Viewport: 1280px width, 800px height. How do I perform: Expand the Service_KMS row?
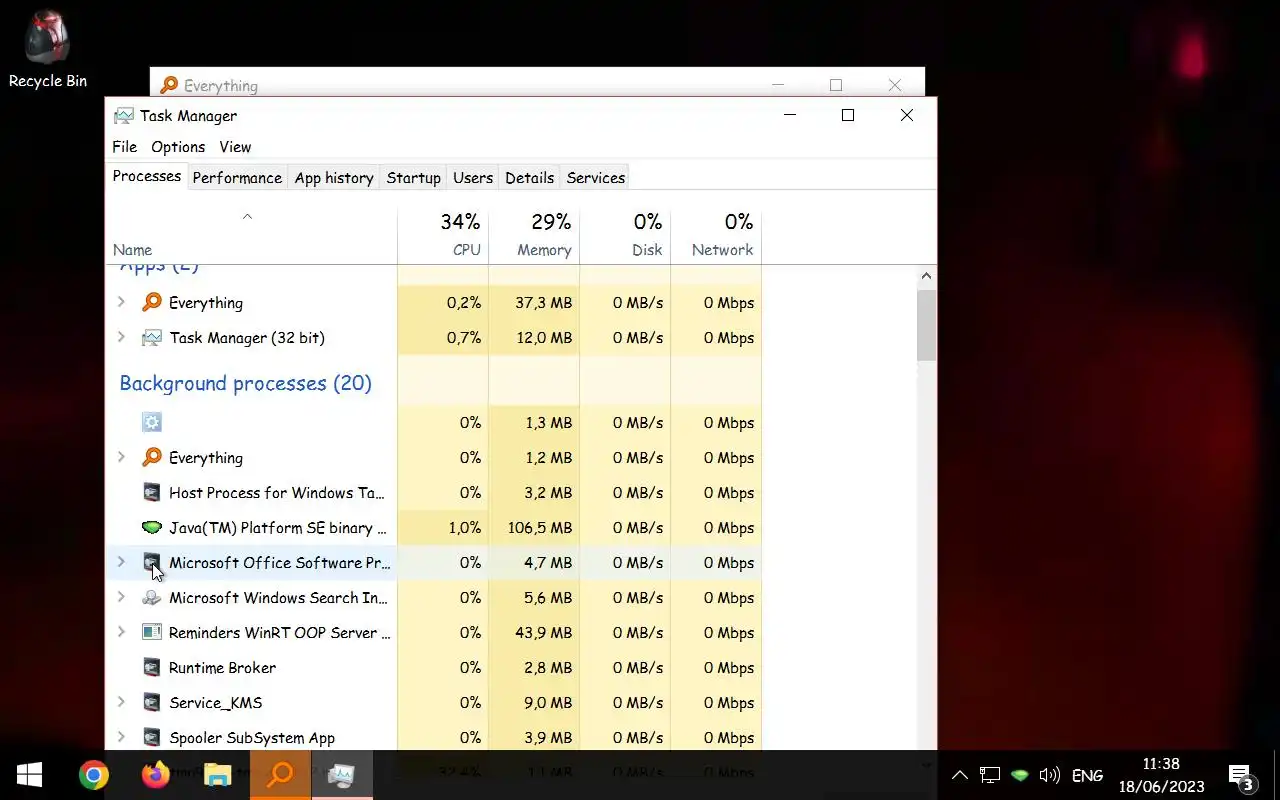pos(121,702)
